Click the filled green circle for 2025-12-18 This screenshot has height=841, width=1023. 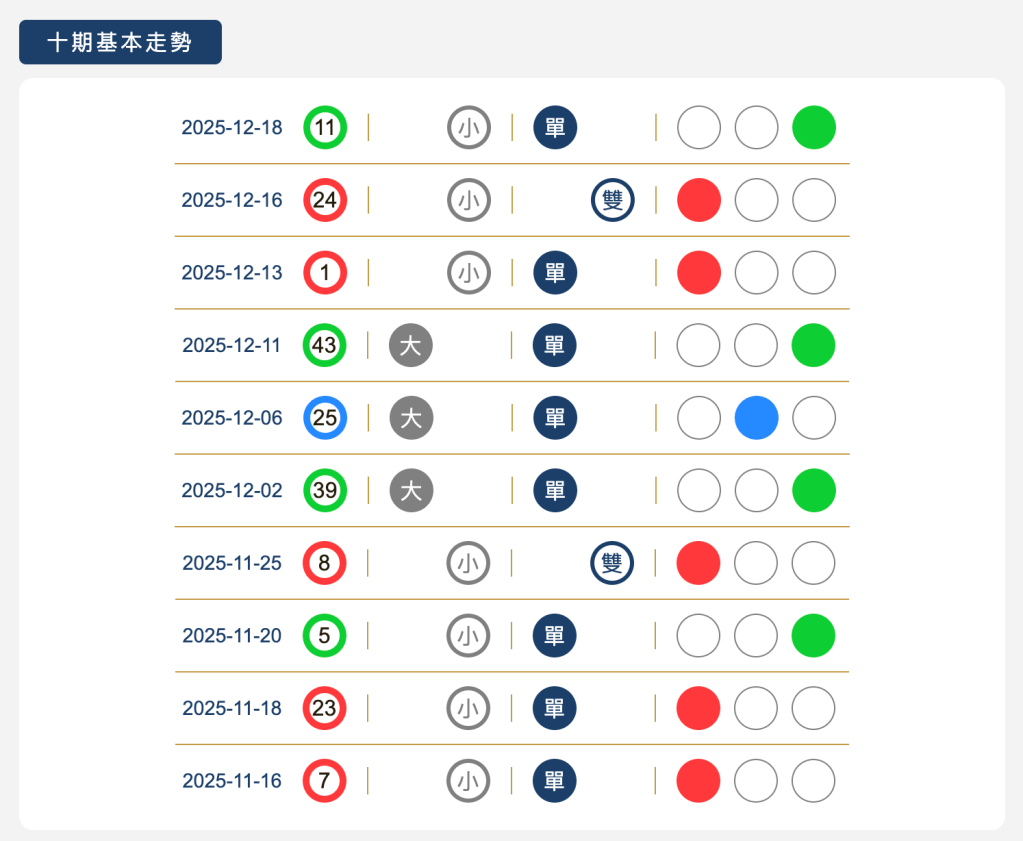[814, 128]
